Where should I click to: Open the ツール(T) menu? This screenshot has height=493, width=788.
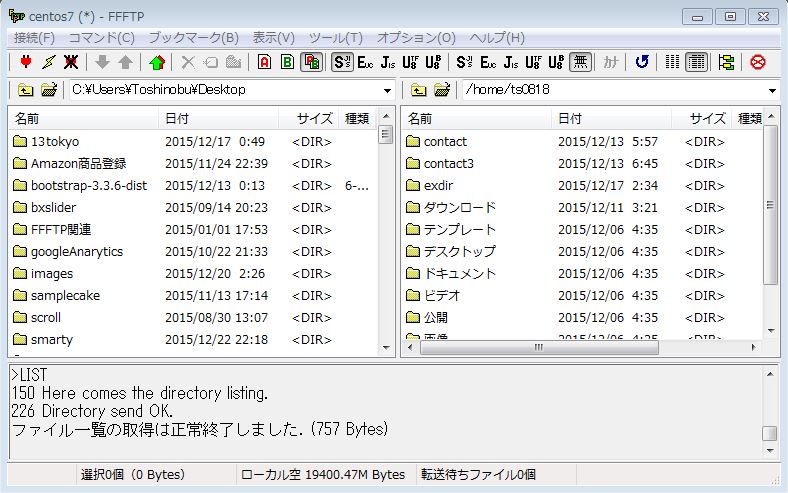tap(336, 38)
